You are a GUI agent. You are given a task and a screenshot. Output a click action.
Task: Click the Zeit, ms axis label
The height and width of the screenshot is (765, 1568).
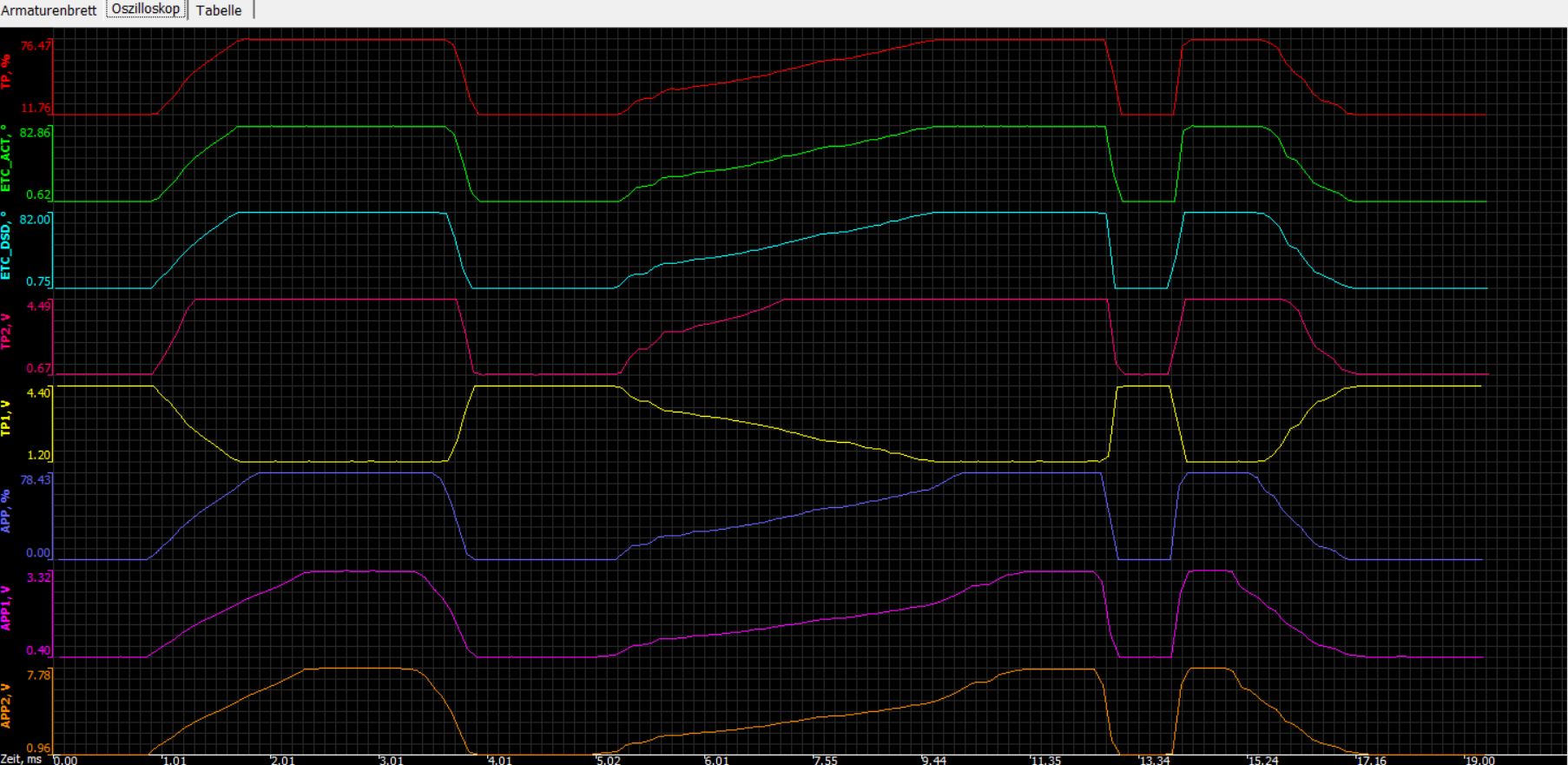click(21, 759)
